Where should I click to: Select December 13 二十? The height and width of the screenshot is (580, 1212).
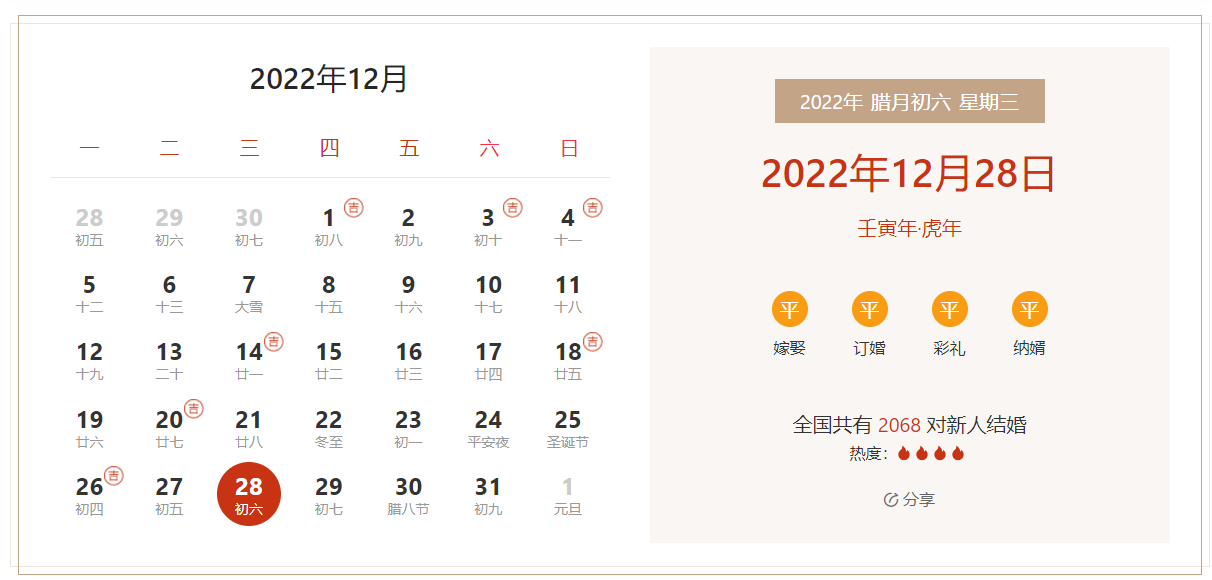click(x=169, y=361)
